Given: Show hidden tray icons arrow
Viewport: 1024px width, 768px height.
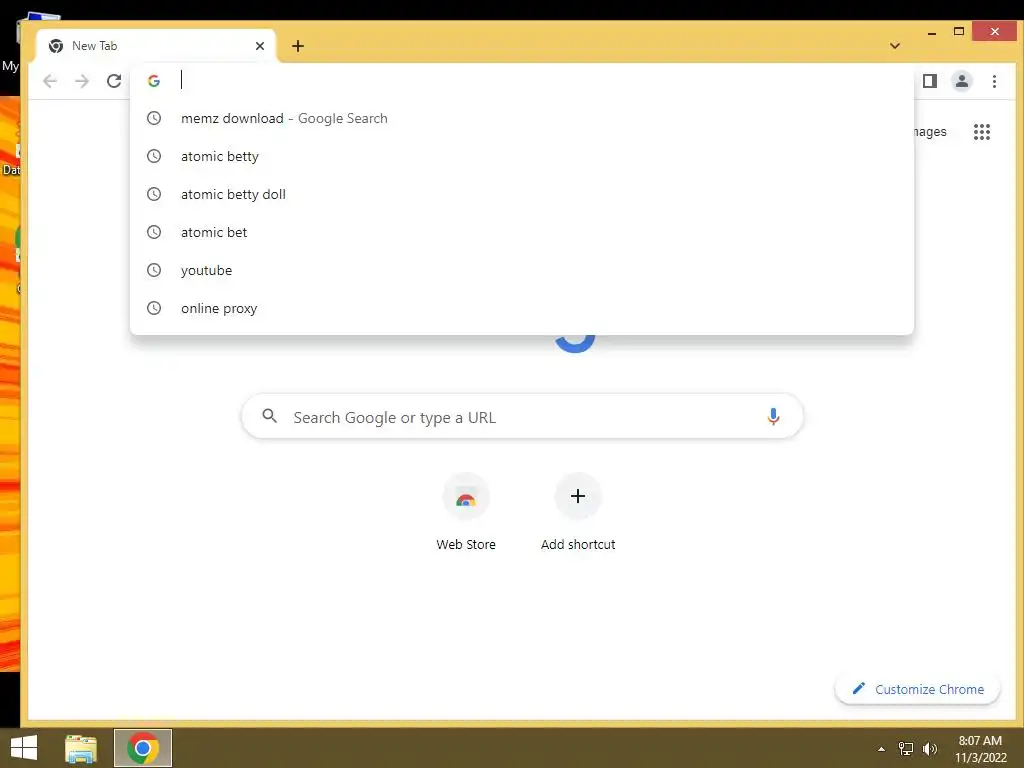Looking at the screenshot, I should pos(881,749).
